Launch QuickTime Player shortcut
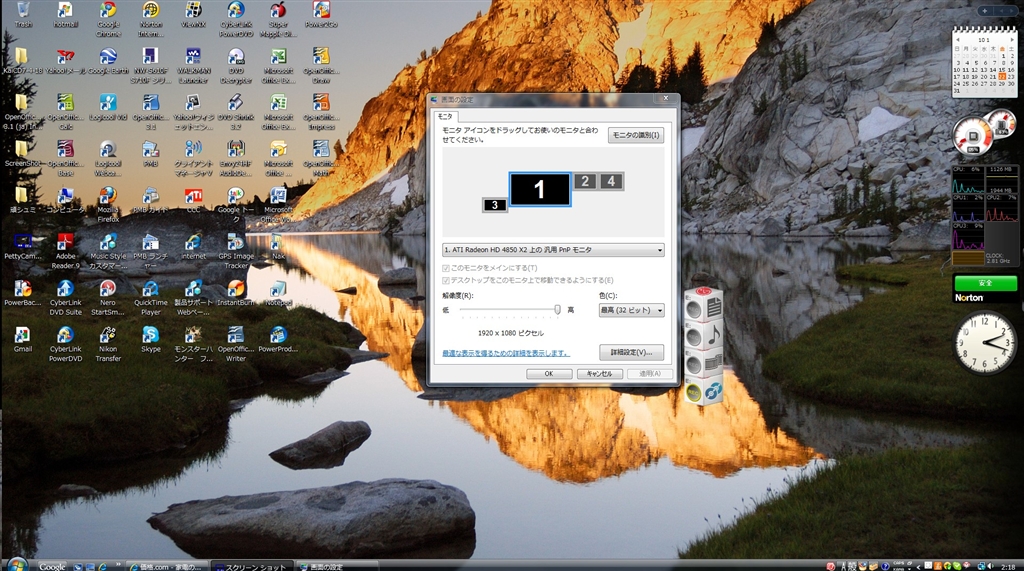The image size is (1024, 571). [x=151, y=298]
